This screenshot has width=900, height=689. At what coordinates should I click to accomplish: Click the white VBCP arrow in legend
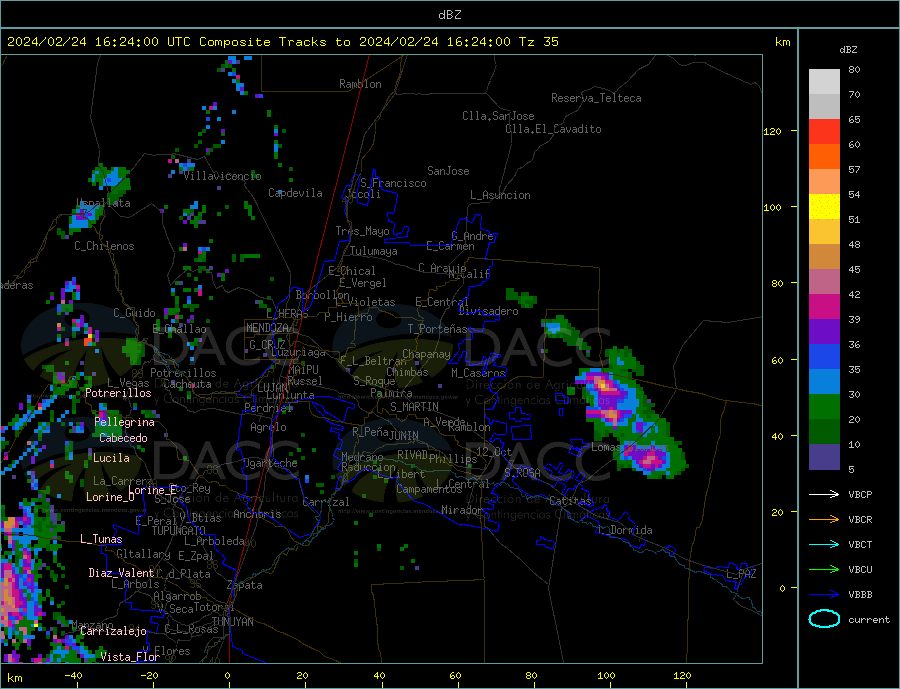click(824, 494)
